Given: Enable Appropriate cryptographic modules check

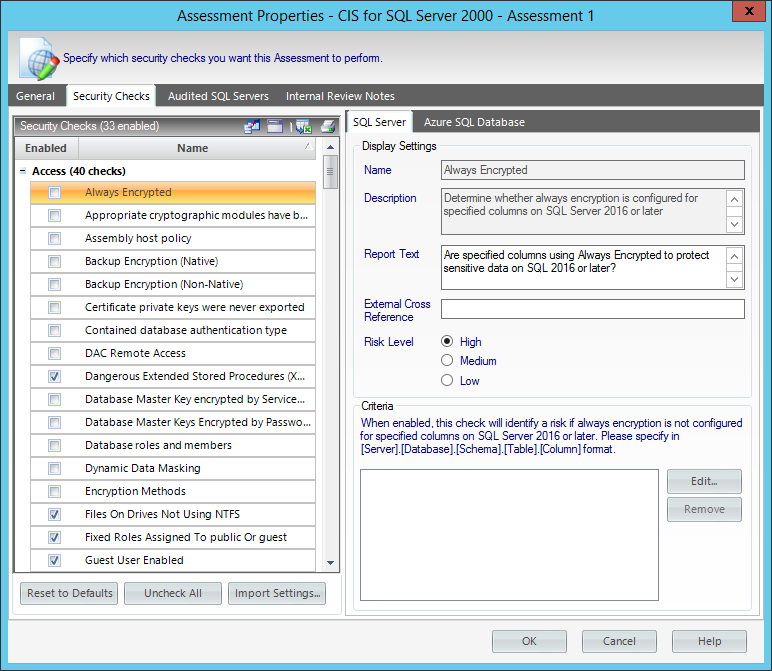Looking at the screenshot, I should click(x=55, y=216).
